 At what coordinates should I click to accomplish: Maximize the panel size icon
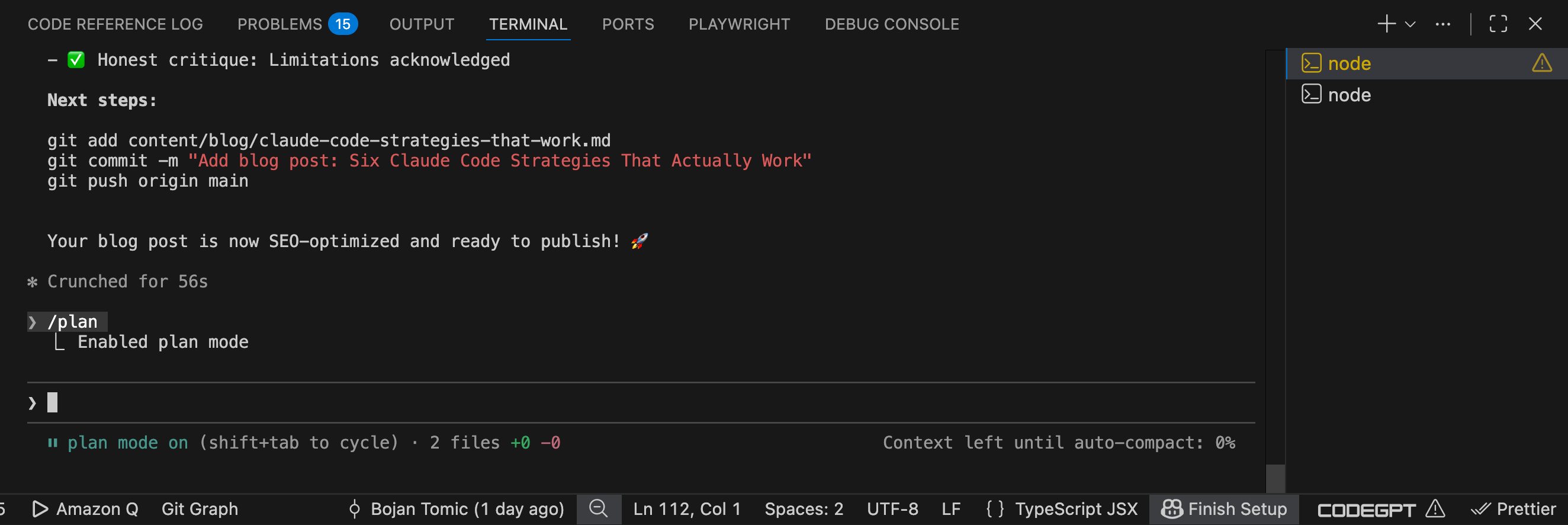pos(1498,24)
